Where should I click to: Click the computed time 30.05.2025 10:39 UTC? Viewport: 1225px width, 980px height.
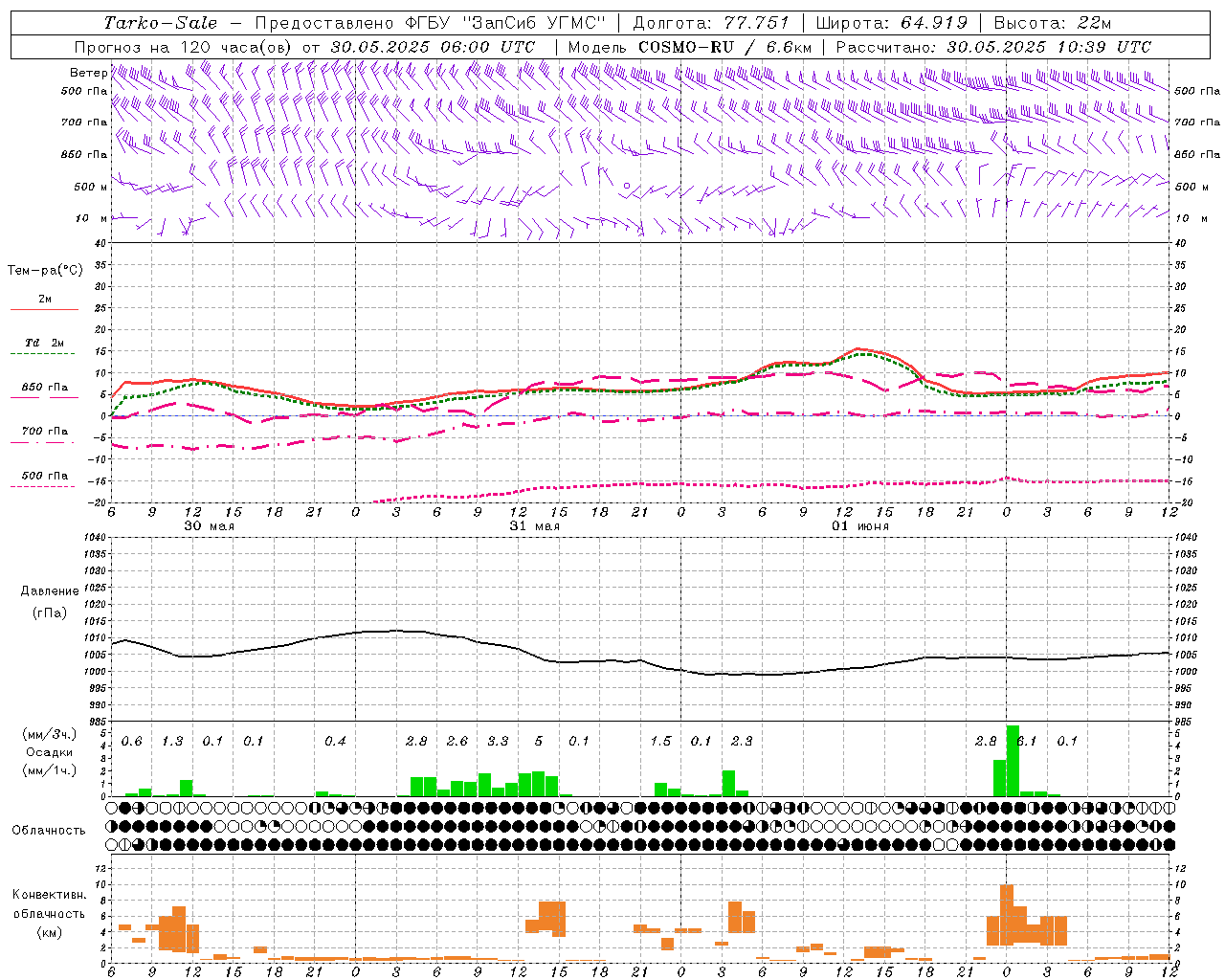tap(1049, 47)
